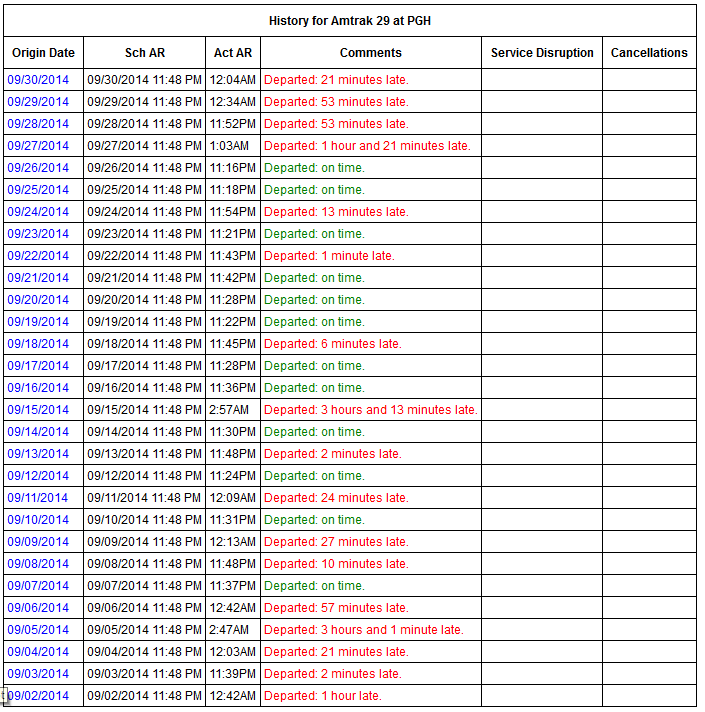The image size is (705, 712).
Task: Click the 12:04AM actual arrival cell
Action: [232, 80]
